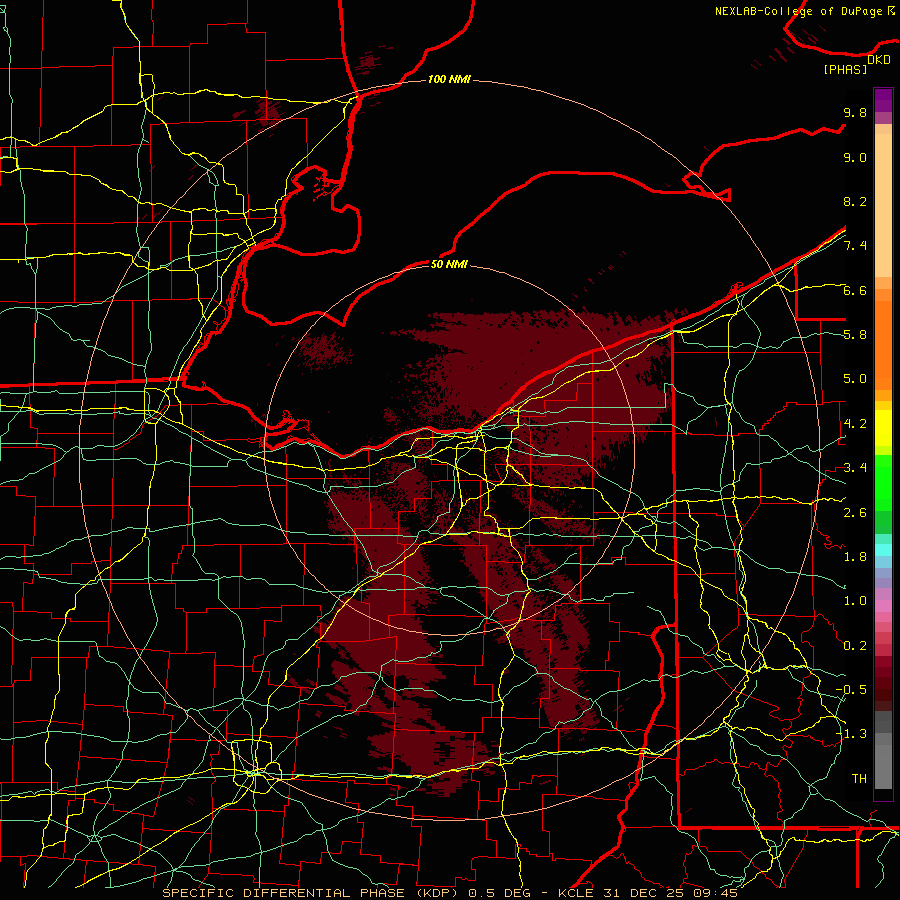Select the 7.4 value on the color scale
The image size is (900, 900).
[855, 246]
